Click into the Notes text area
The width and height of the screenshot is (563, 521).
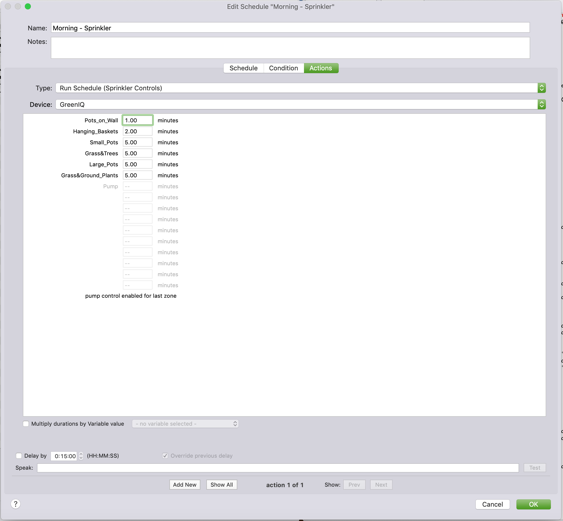click(x=290, y=48)
